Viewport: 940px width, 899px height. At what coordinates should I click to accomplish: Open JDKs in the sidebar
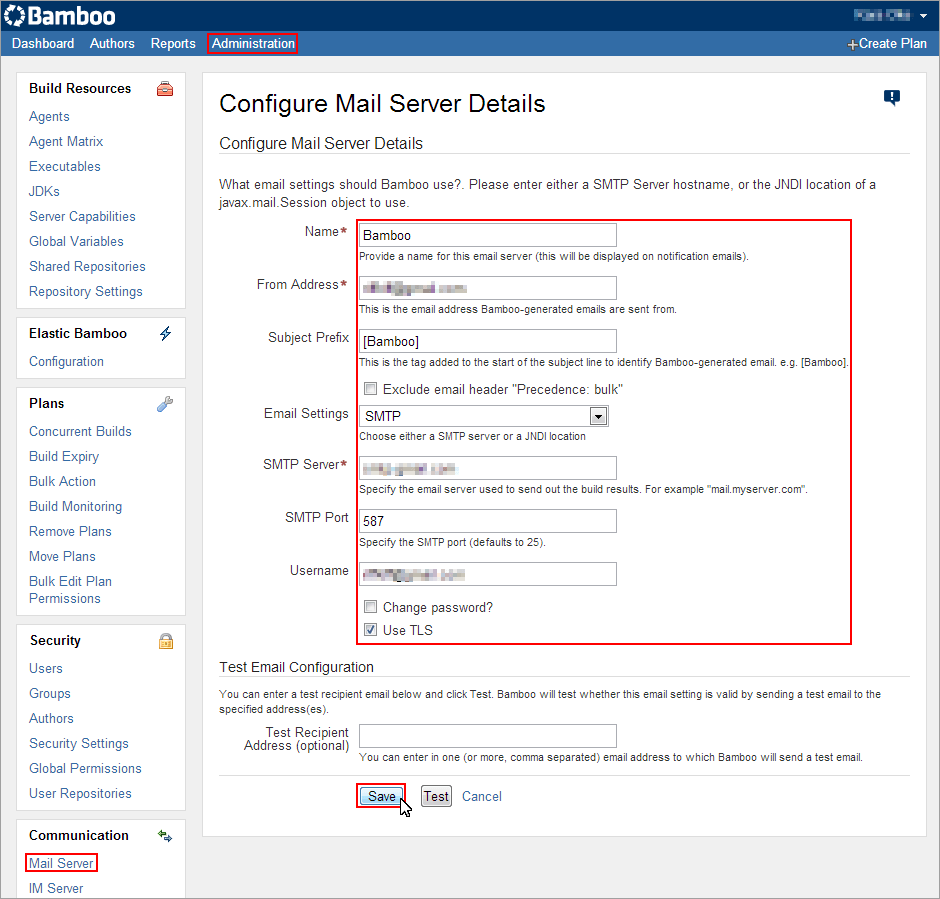point(44,191)
